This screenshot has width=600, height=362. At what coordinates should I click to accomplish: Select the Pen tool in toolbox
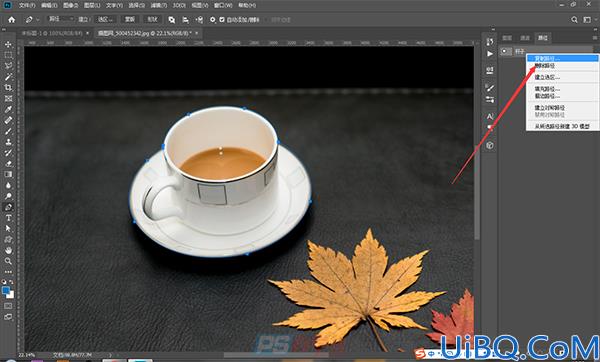tap(8, 207)
